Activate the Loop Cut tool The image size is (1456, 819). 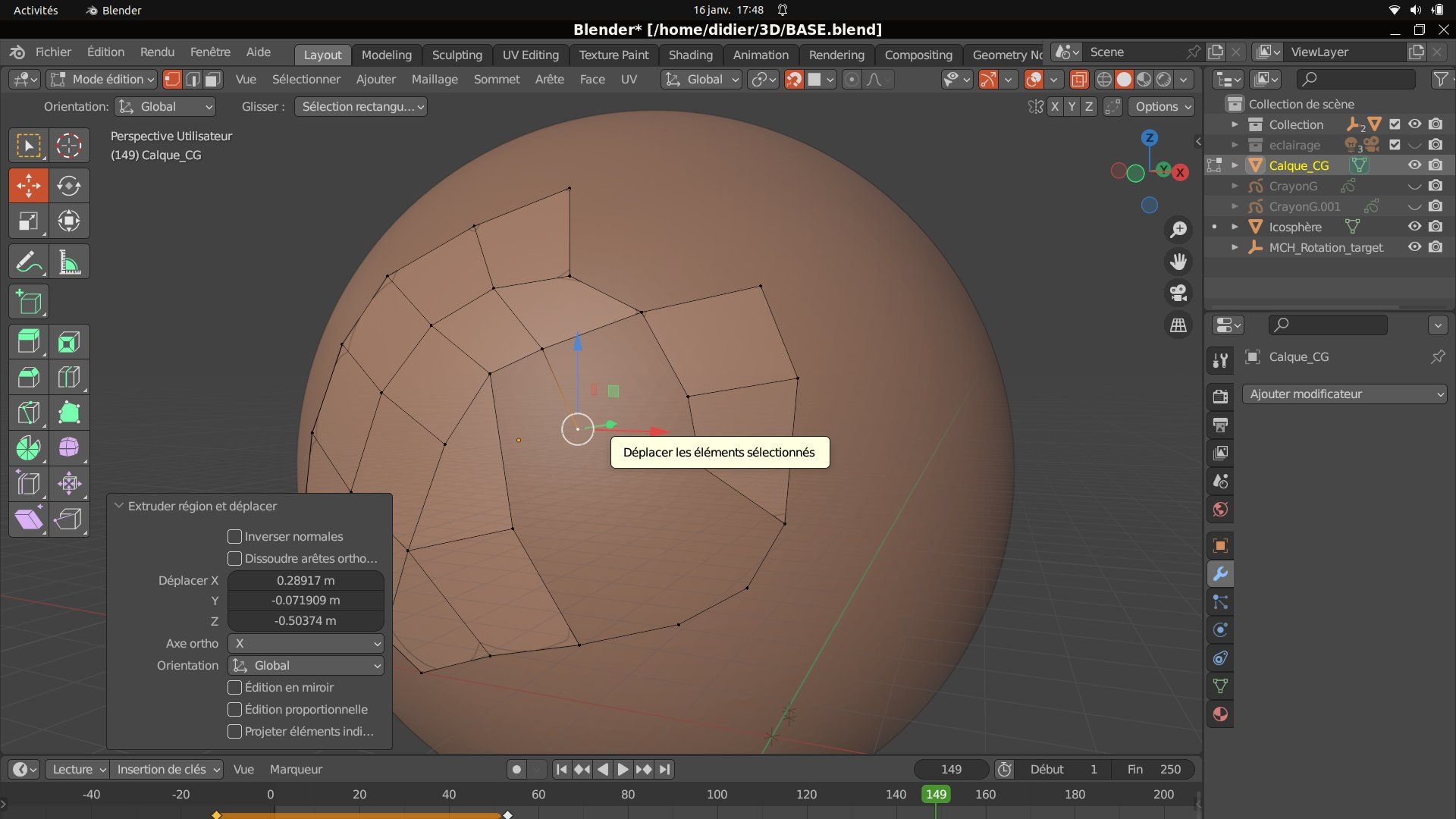coord(69,377)
